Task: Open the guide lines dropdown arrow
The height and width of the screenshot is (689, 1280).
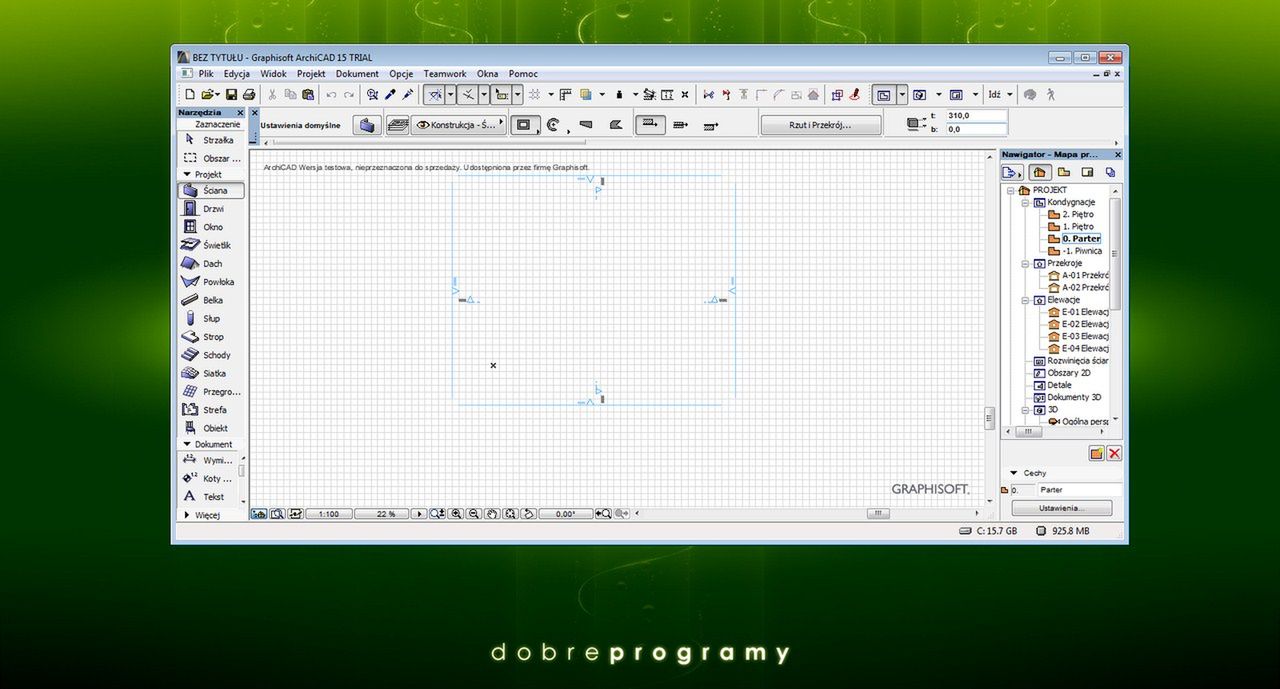Action: point(451,94)
